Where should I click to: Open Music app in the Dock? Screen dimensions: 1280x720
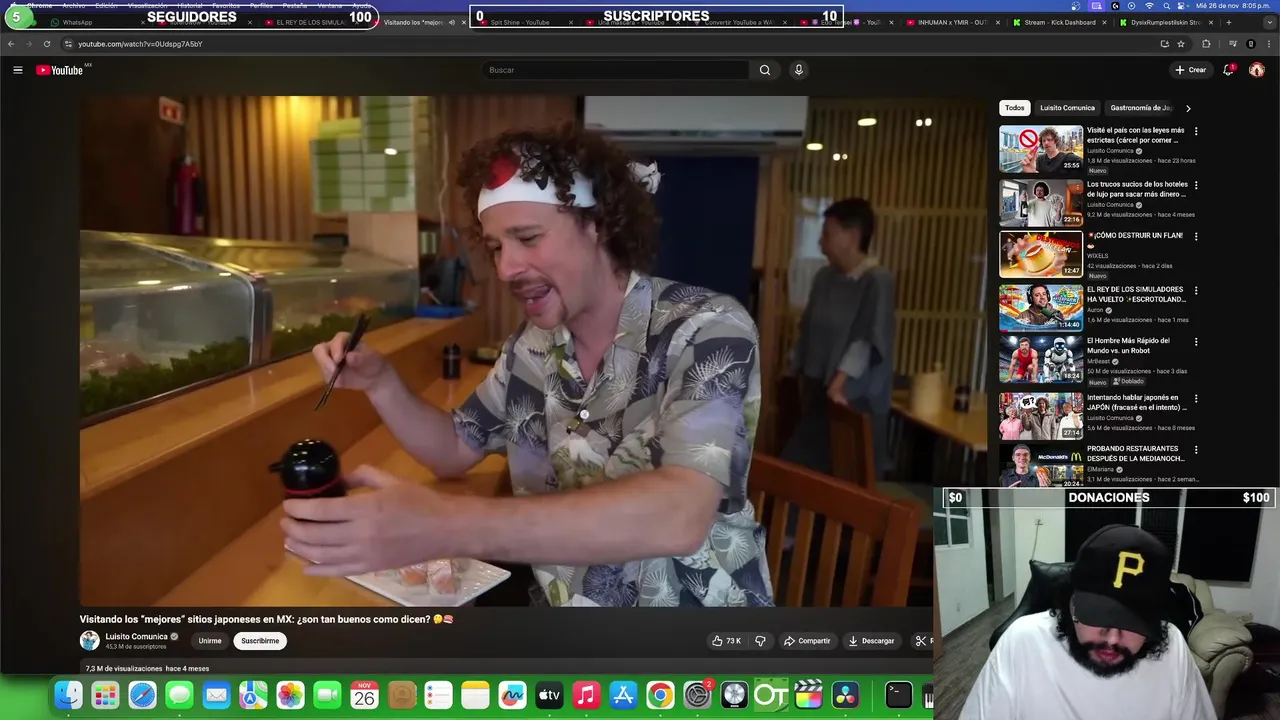pyautogui.click(x=586, y=695)
